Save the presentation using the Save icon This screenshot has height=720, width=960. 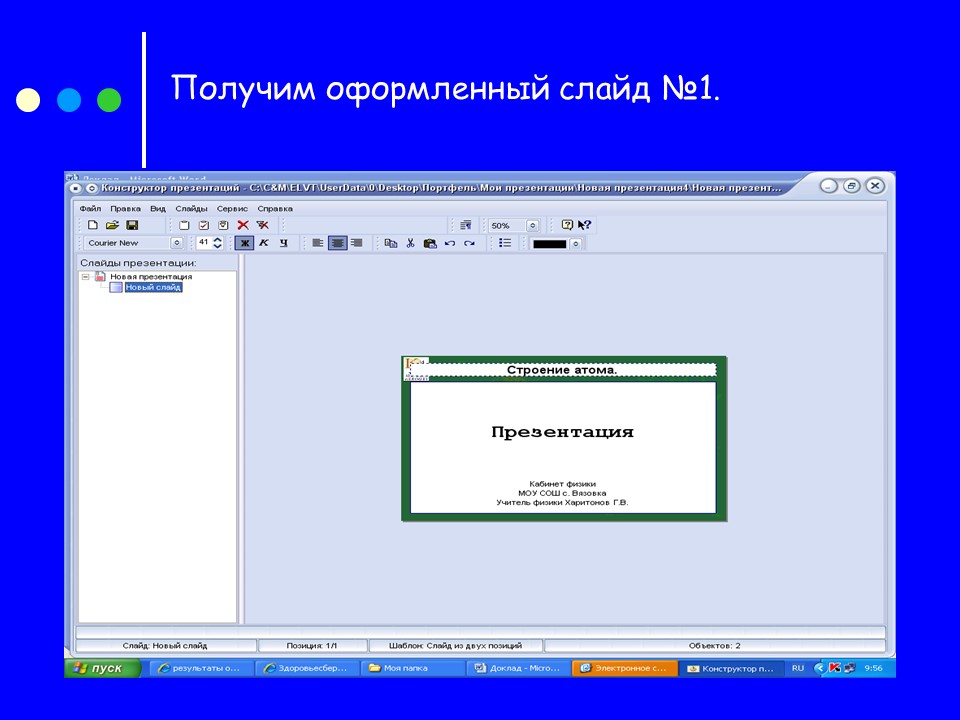(132, 225)
